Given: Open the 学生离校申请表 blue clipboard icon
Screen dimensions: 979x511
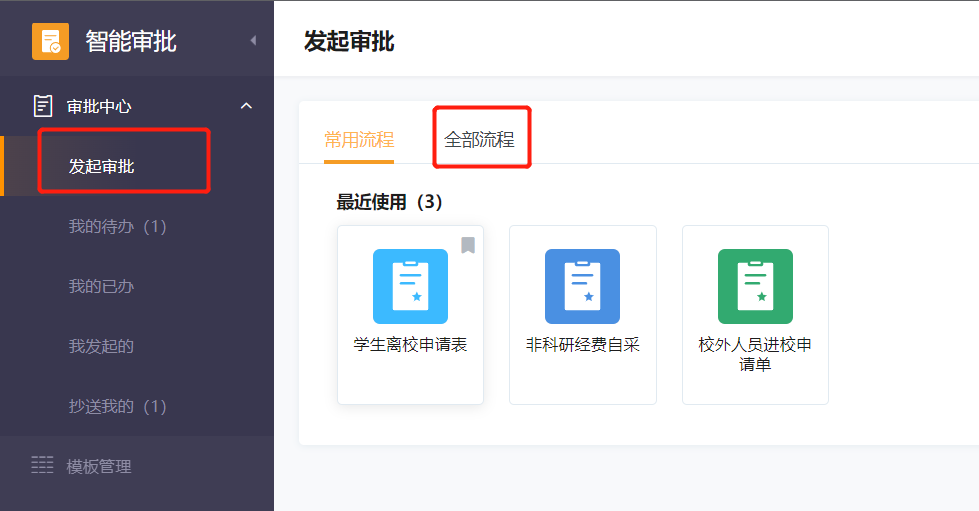Looking at the screenshot, I should pos(410,286).
